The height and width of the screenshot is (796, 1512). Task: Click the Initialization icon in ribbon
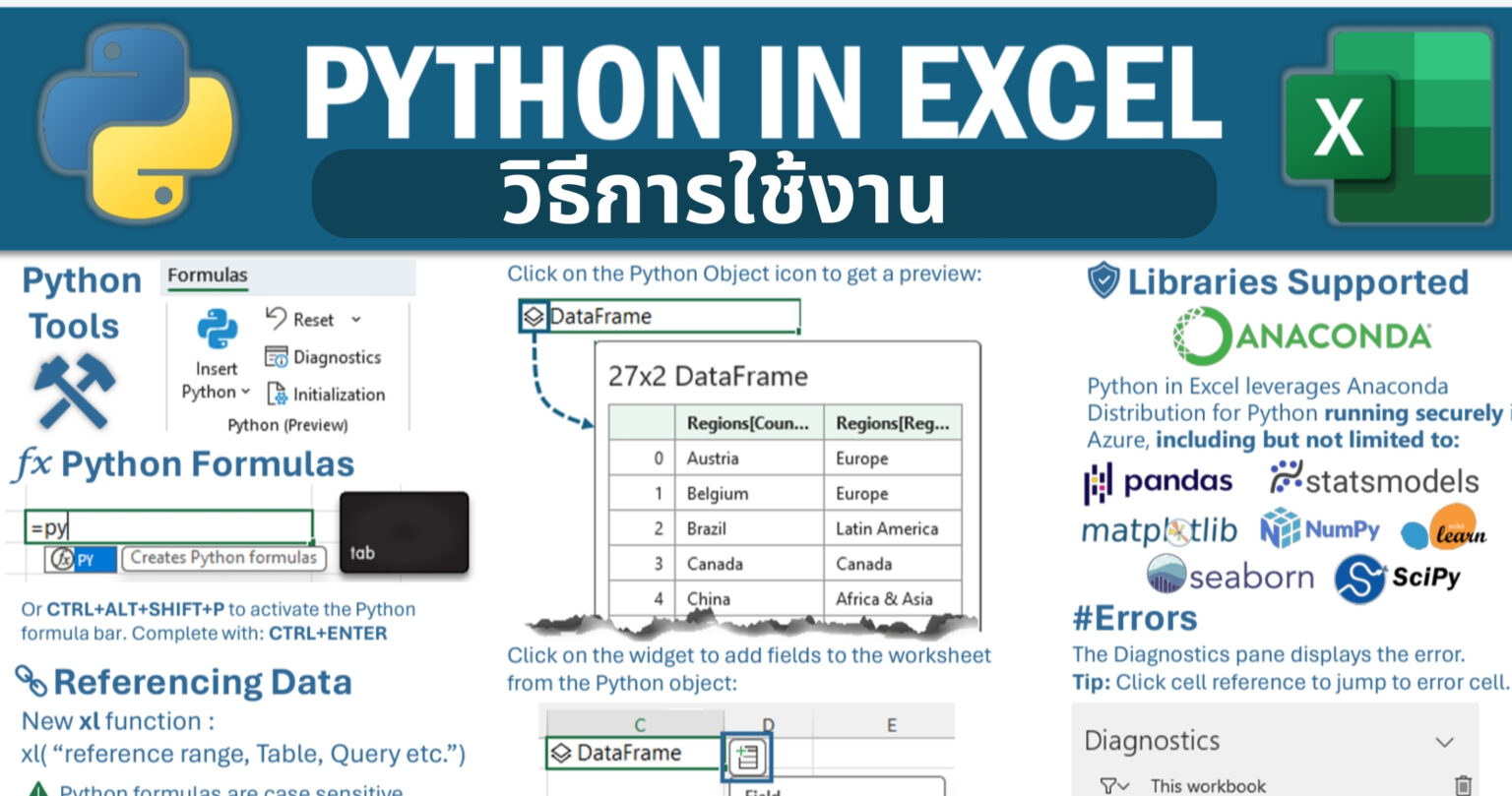278,394
